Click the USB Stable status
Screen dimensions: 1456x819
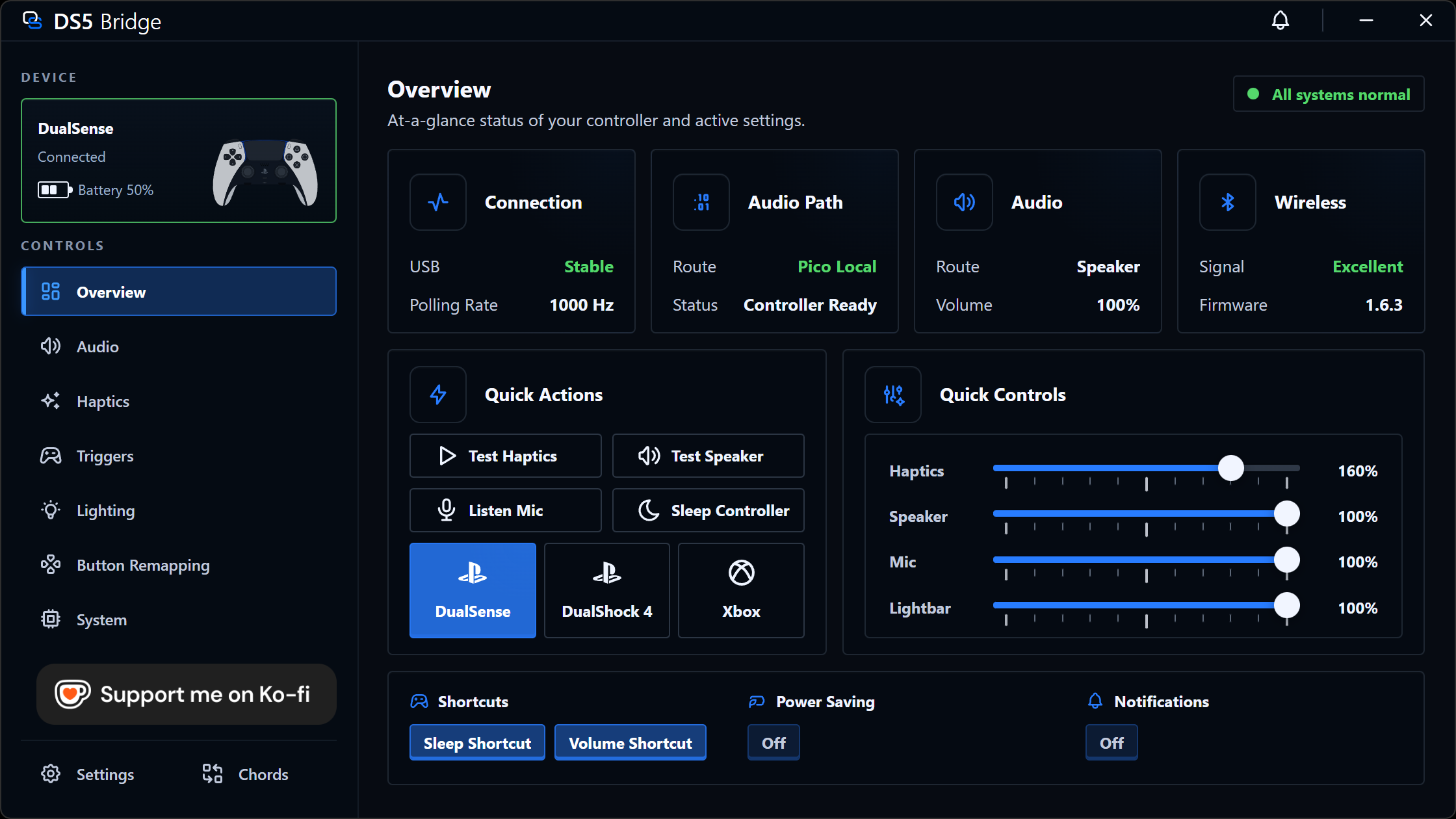pos(588,266)
